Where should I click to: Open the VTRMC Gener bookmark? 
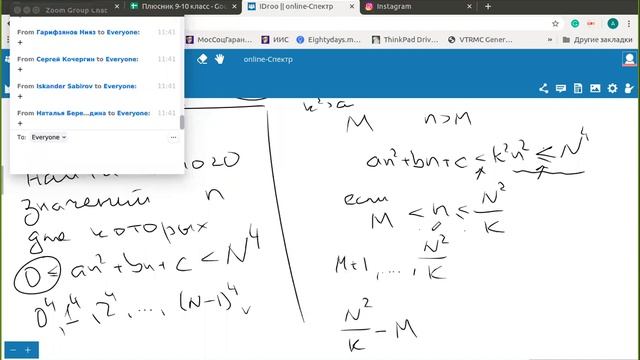tap(480, 40)
